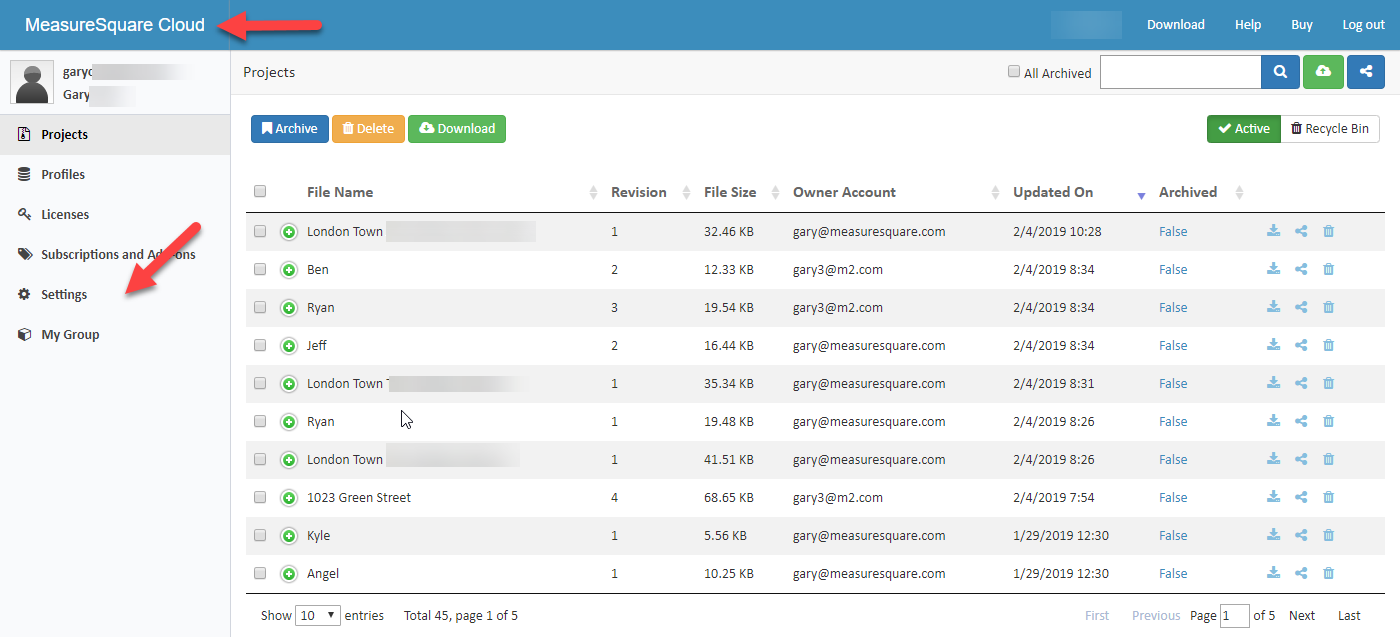Sort by Updated On column header
Screen dimensions: 1400x637
[1053, 192]
